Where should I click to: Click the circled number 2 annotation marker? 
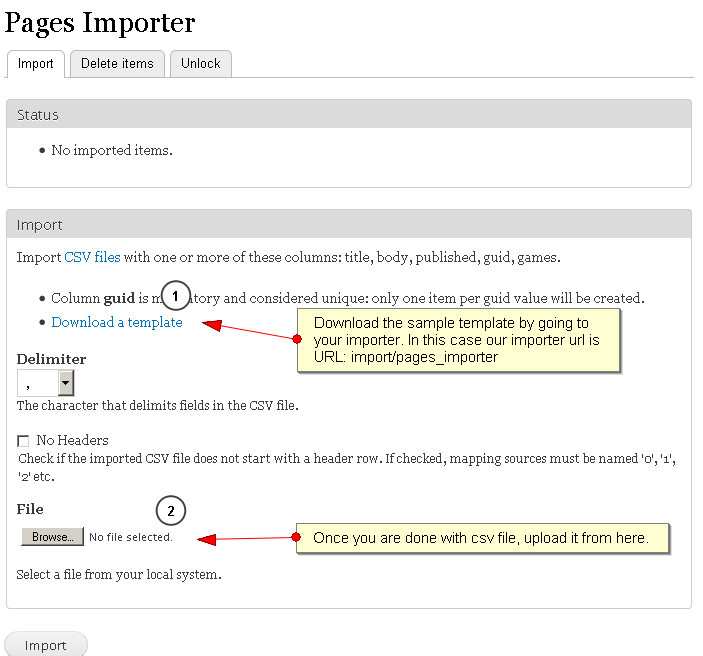coord(171,511)
